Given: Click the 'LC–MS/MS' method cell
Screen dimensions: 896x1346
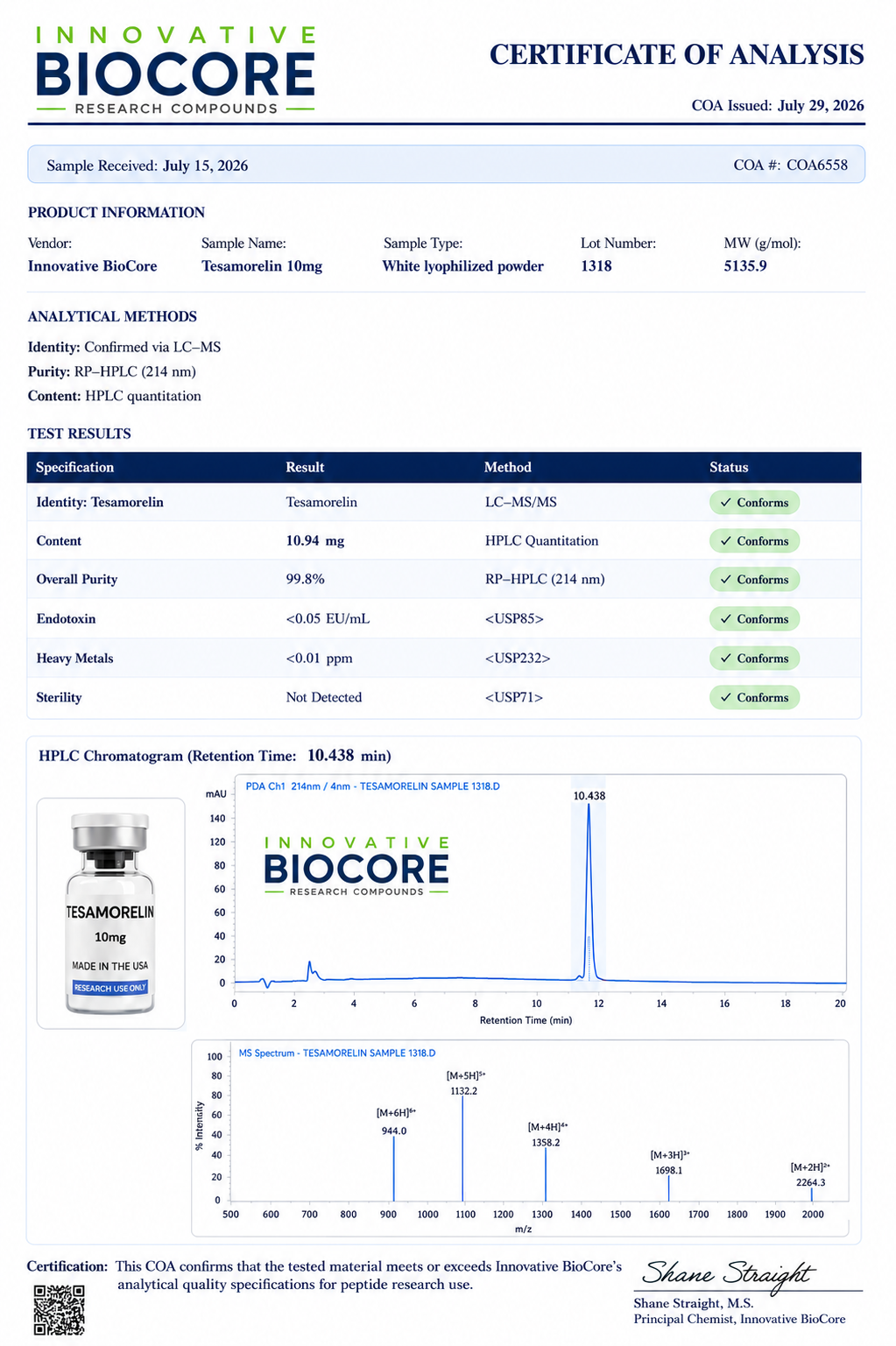Looking at the screenshot, I should pos(521,503).
